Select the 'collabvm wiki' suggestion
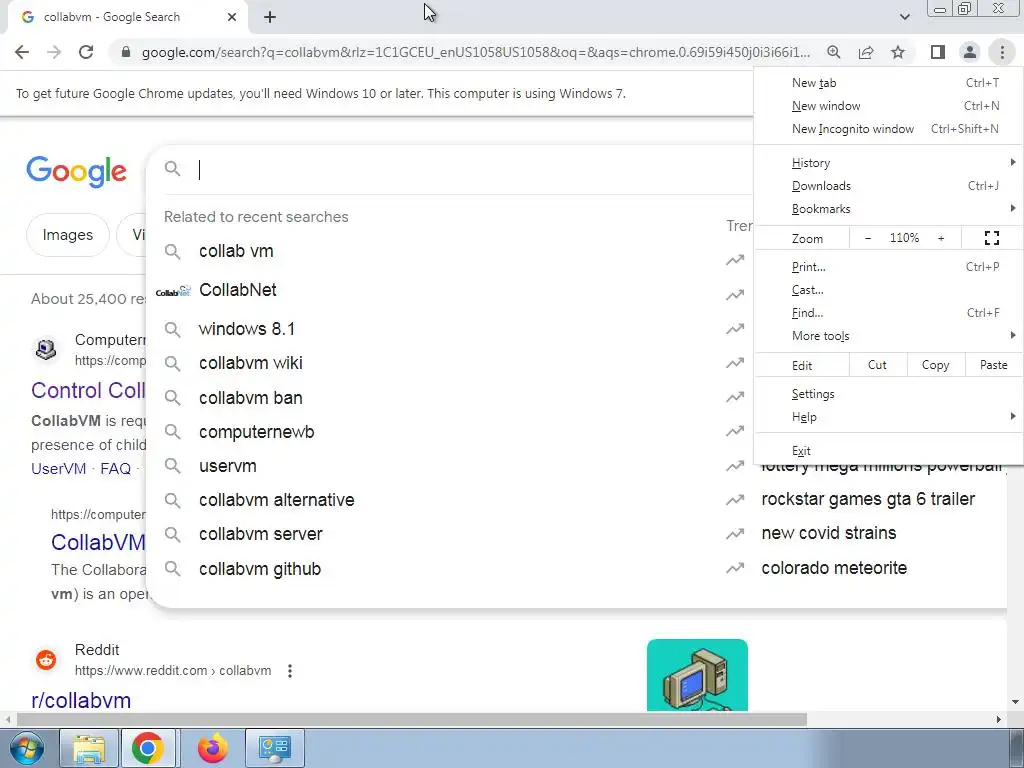 (251, 363)
